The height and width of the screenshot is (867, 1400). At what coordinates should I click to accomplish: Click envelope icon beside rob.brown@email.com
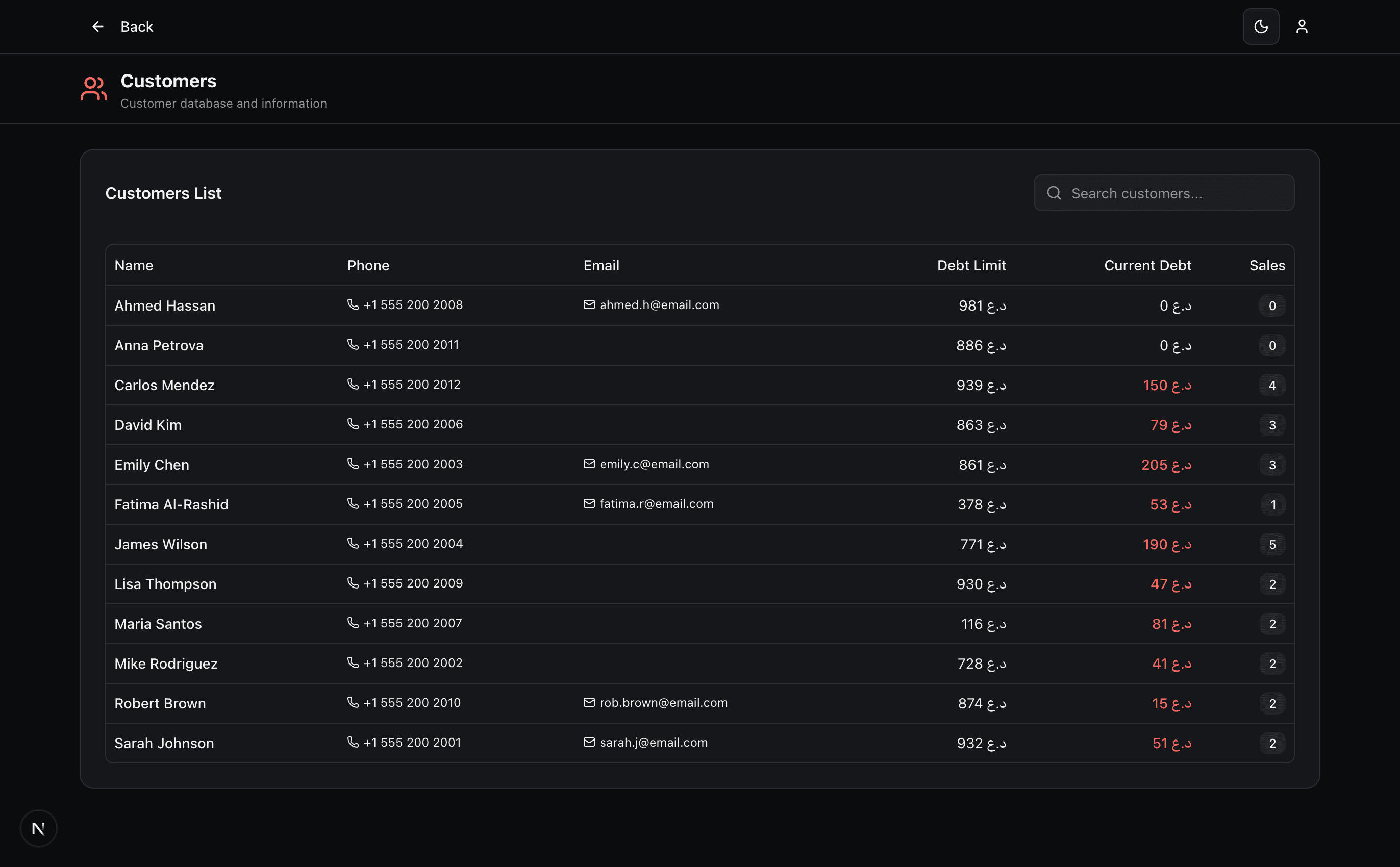click(588, 702)
